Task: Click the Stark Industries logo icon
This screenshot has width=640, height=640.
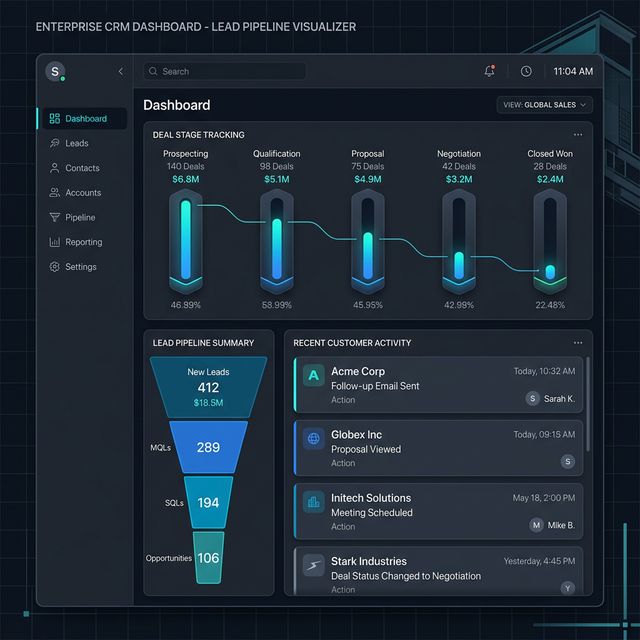Action: 313,565
